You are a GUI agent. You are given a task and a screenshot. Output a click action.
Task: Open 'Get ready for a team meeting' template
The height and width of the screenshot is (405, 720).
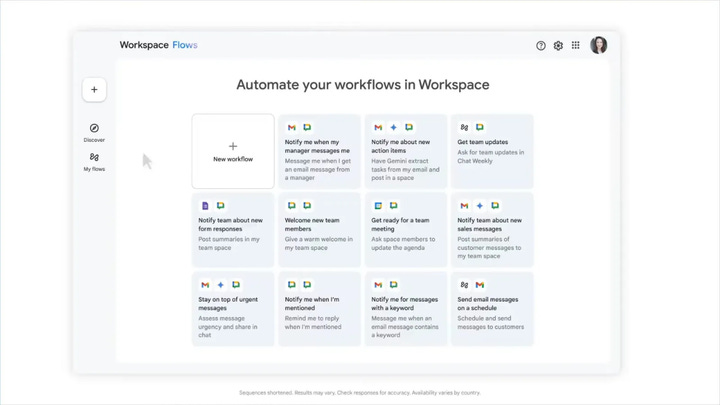click(405, 230)
